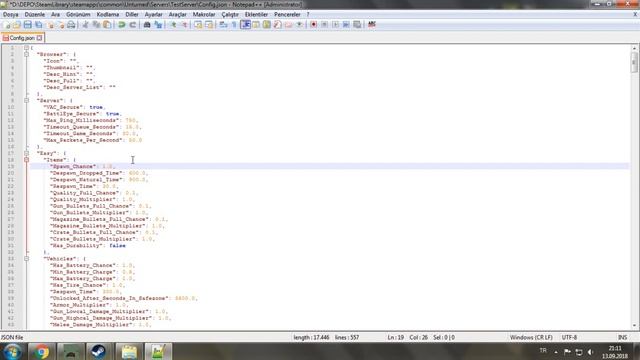
Task: Open the Replace toolbar icon
Action: [x=158, y=25]
